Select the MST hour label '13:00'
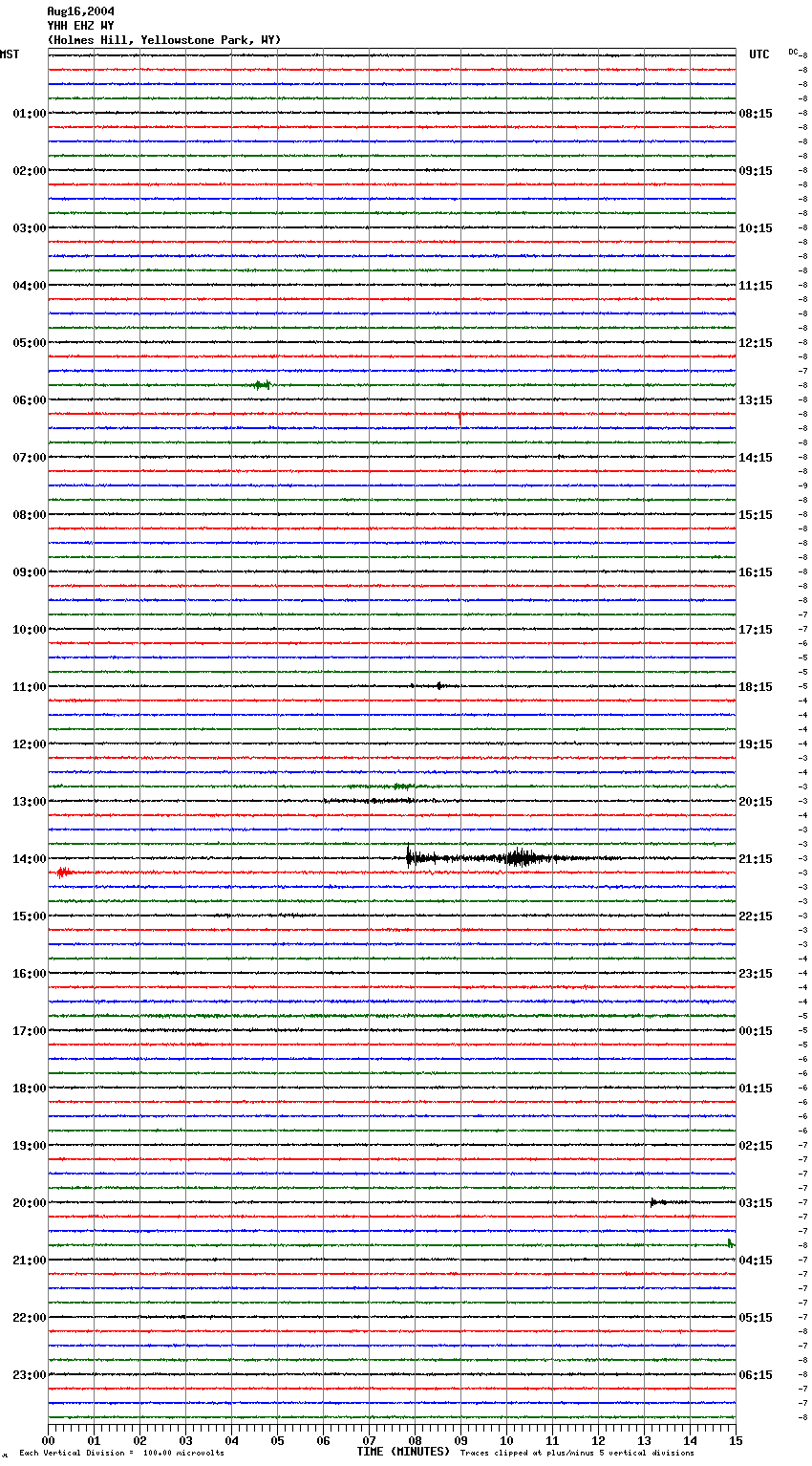This screenshot has height=1466, width=812. coord(30,802)
